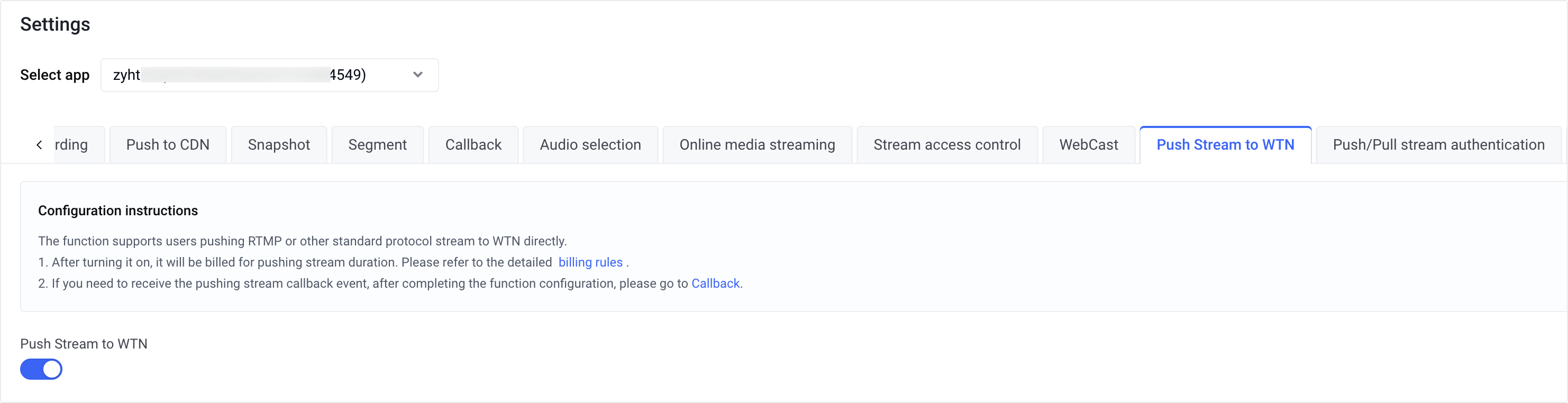Open Push/Pull stream authentication tab
The image size is (1568, 403).
[1438, 145]
